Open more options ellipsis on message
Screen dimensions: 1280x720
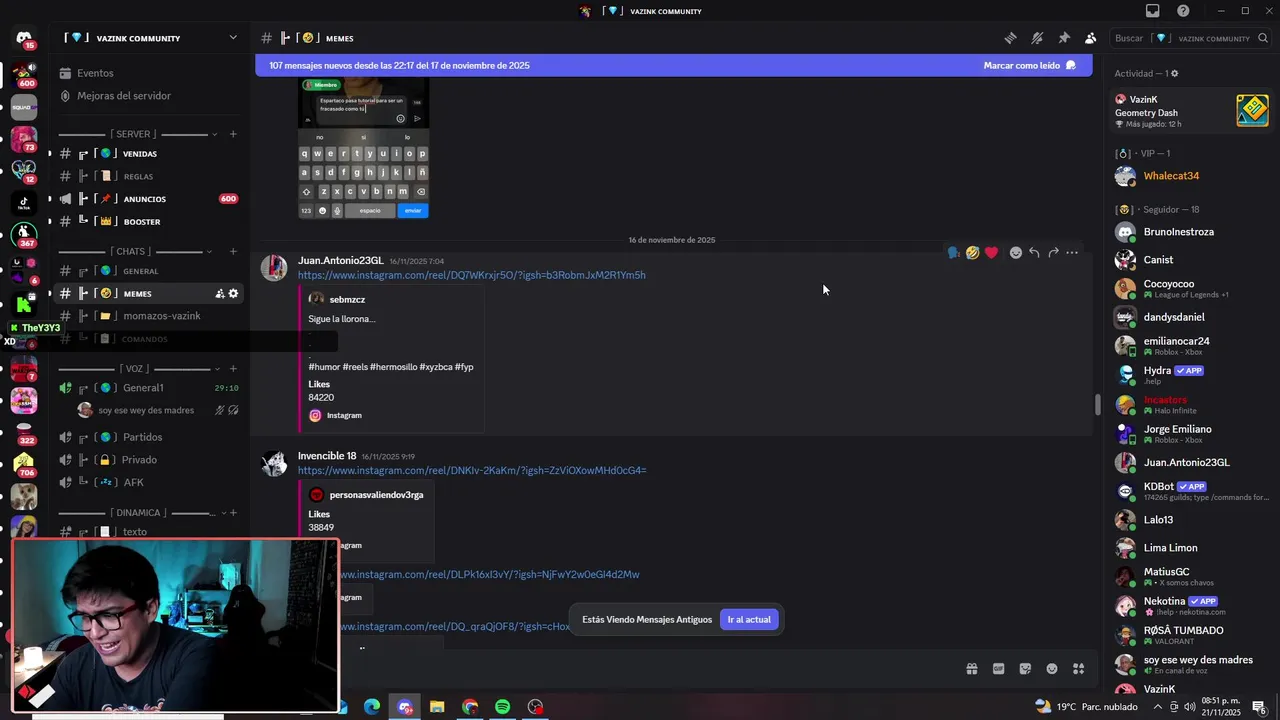click(1072, 253)
